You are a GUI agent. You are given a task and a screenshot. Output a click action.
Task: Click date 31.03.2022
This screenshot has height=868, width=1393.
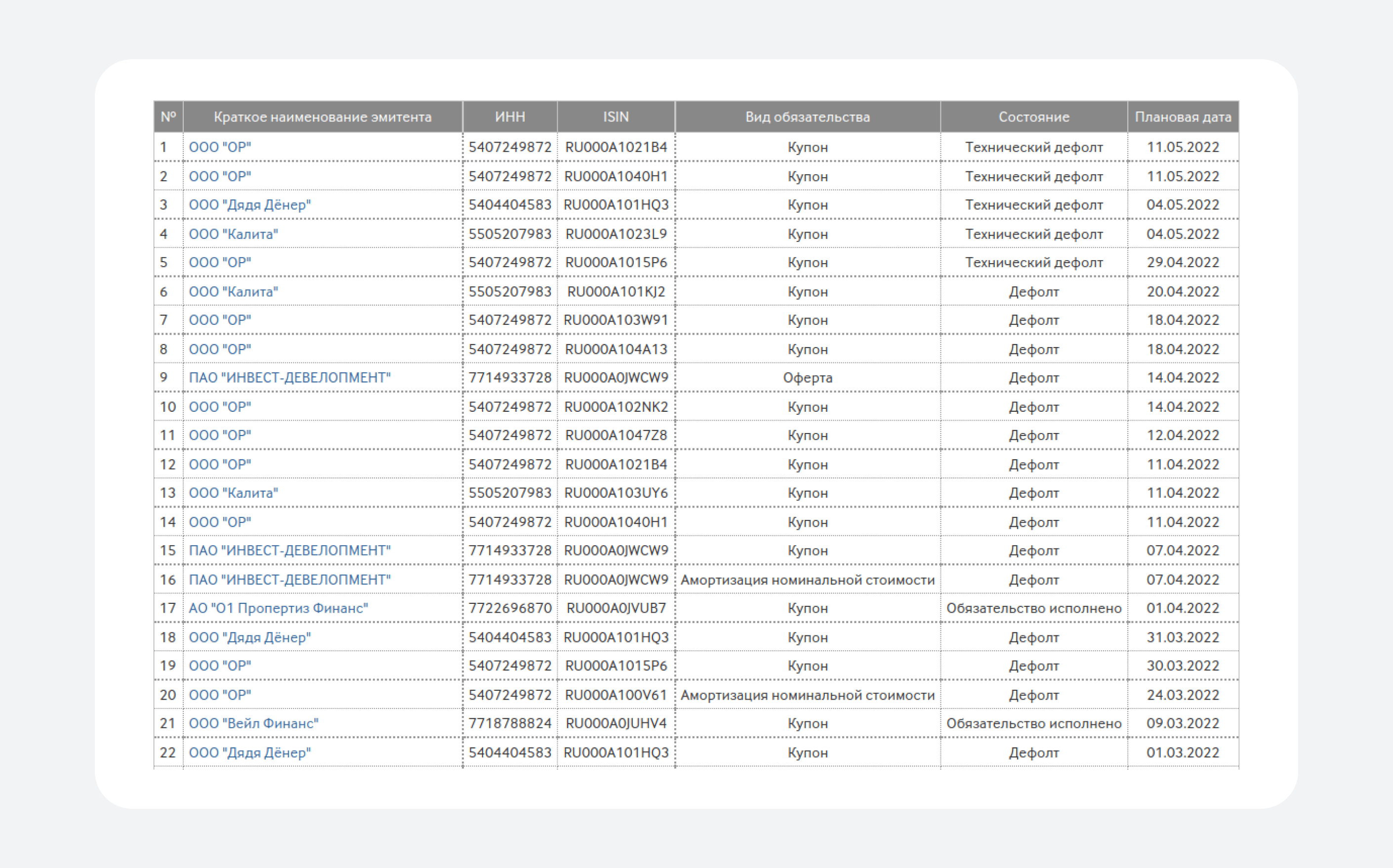point(1183,637)
